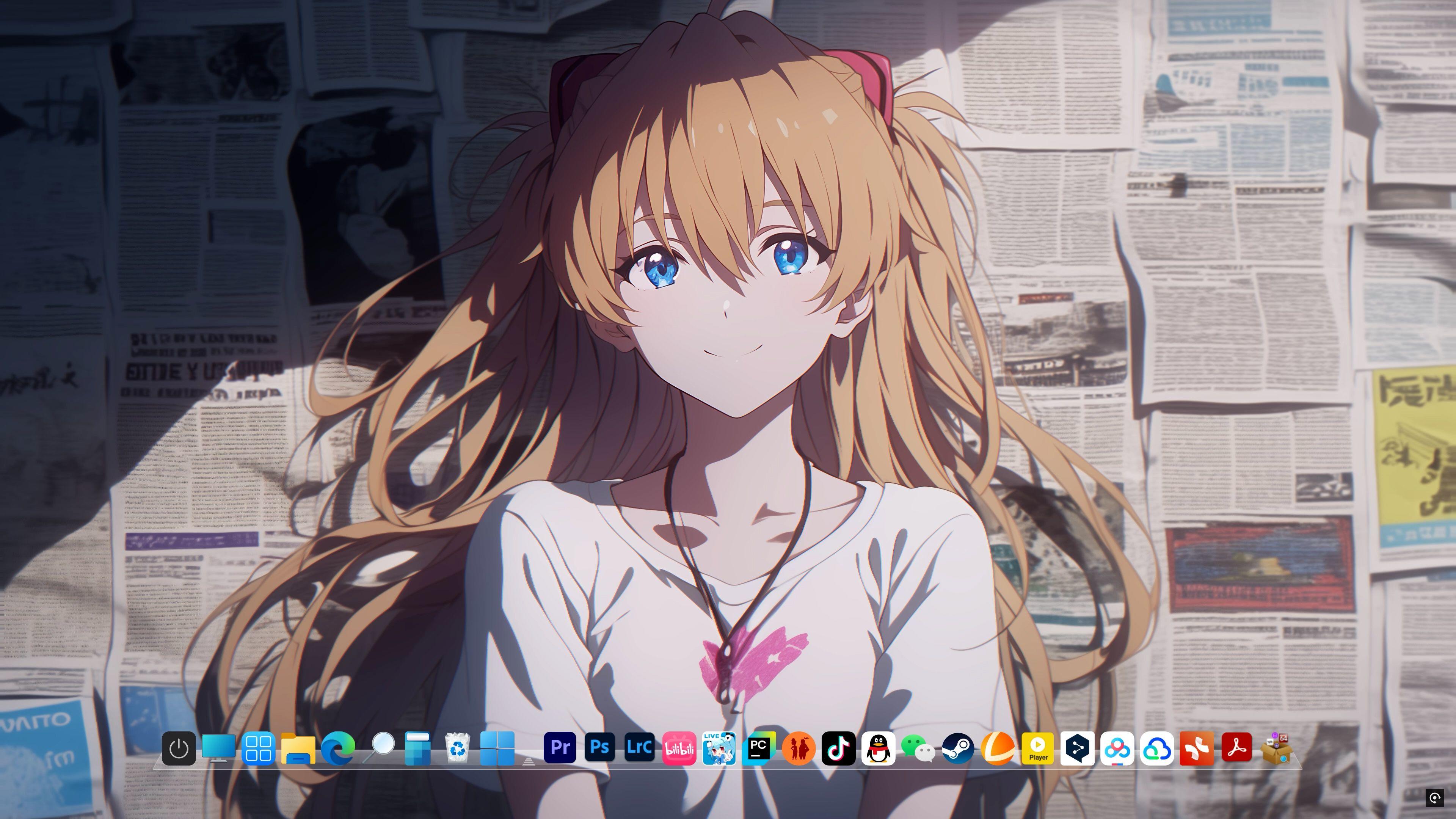
Task: Open the cardboard box software icon
Action: click(x=1277, y=749)
